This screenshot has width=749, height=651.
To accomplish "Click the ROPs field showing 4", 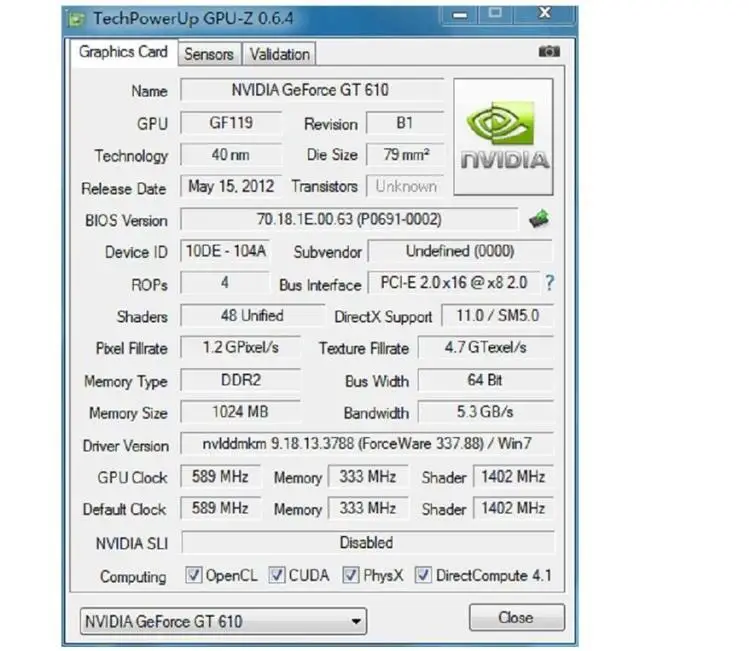I will click(225, 283).
